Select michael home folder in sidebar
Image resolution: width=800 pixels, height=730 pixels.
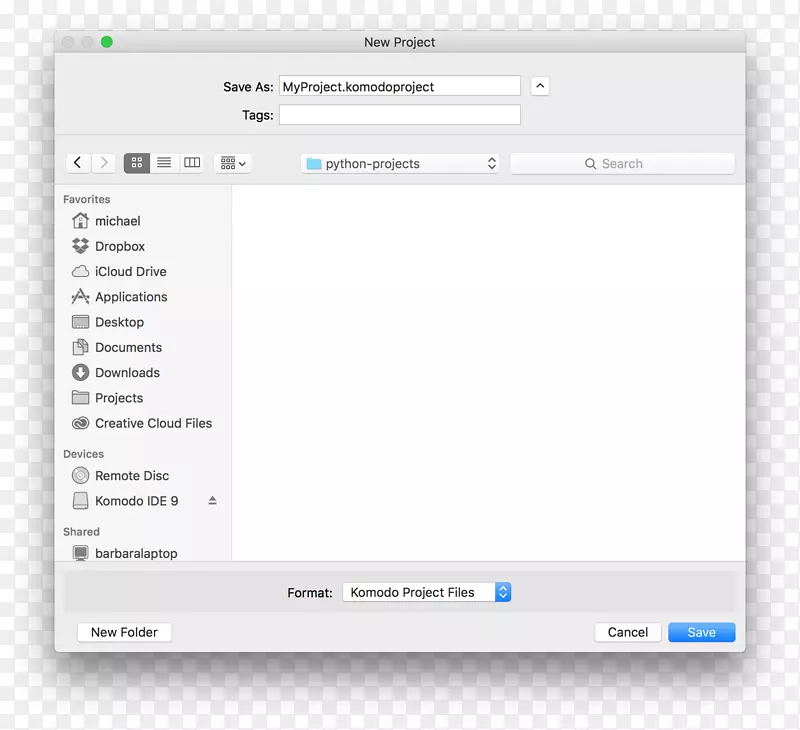click(x=143, y=221)
